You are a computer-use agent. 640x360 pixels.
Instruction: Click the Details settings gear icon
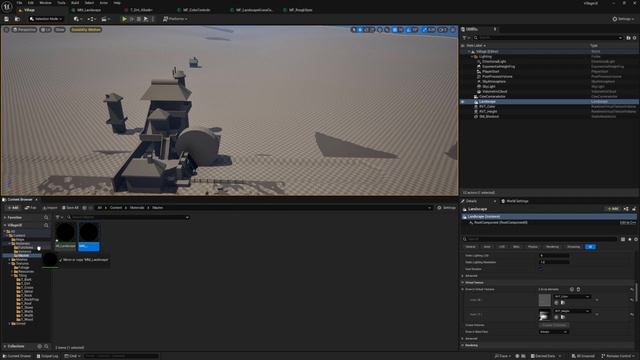point(636,239)
